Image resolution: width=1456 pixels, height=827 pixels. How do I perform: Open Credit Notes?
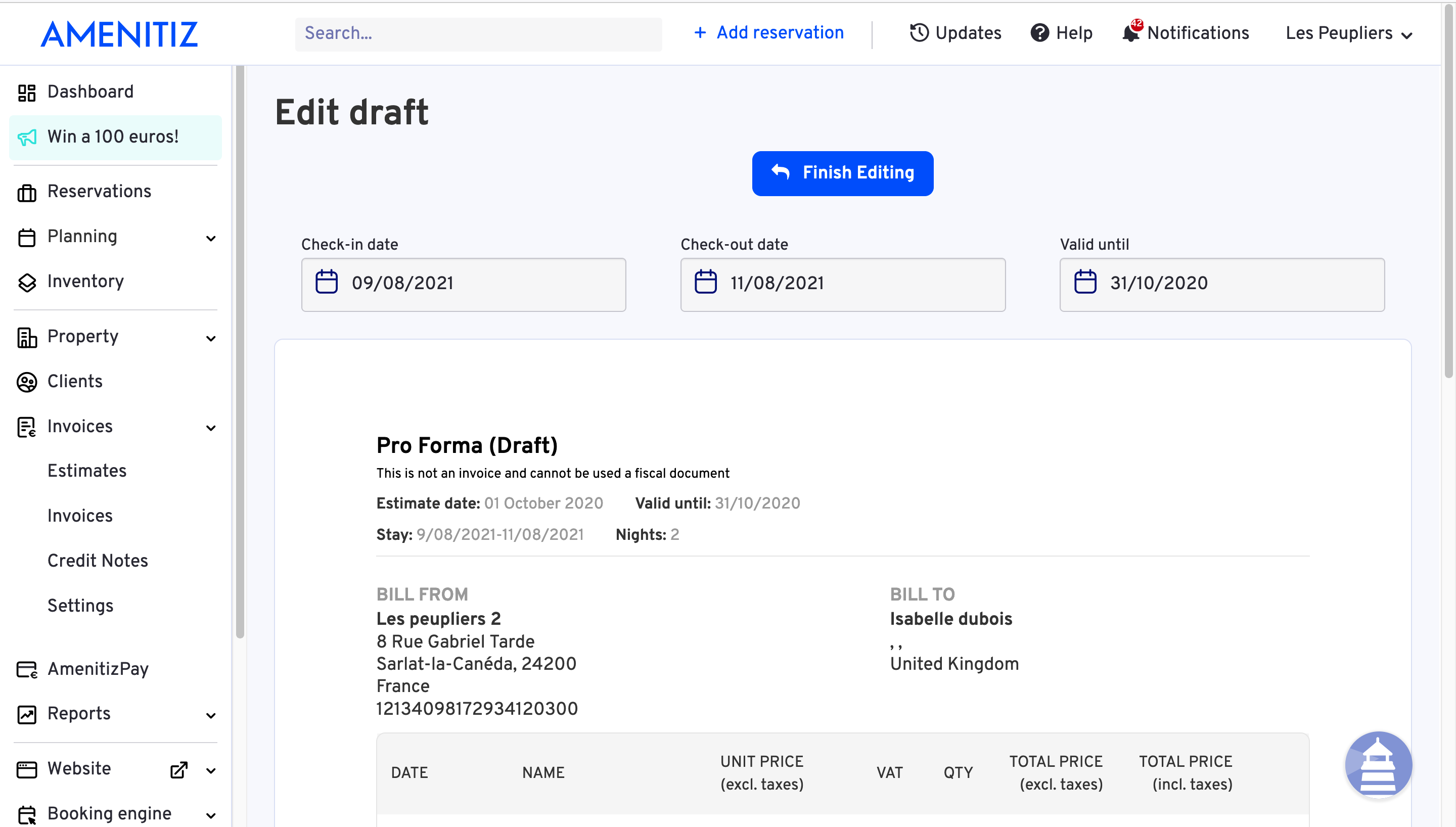(x=98, y=561)
